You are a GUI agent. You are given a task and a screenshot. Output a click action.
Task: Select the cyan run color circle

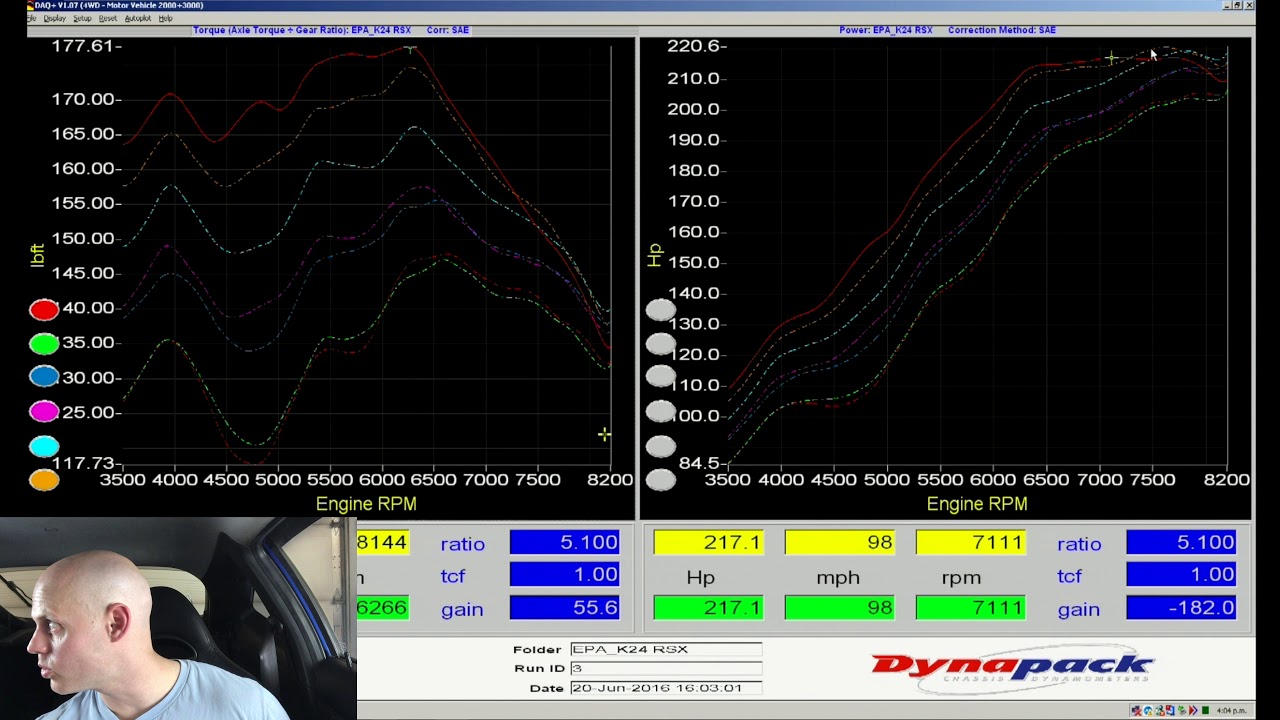44,447
